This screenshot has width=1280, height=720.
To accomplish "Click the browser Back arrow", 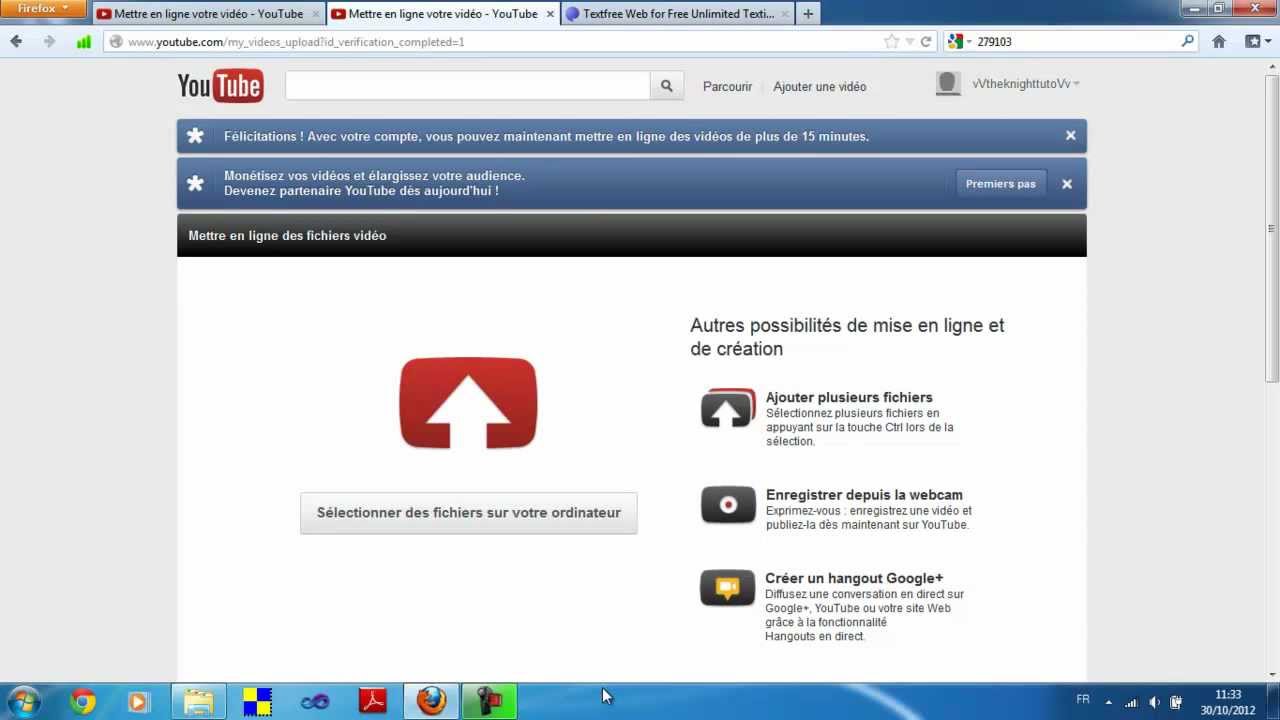I will coord(16,41).
